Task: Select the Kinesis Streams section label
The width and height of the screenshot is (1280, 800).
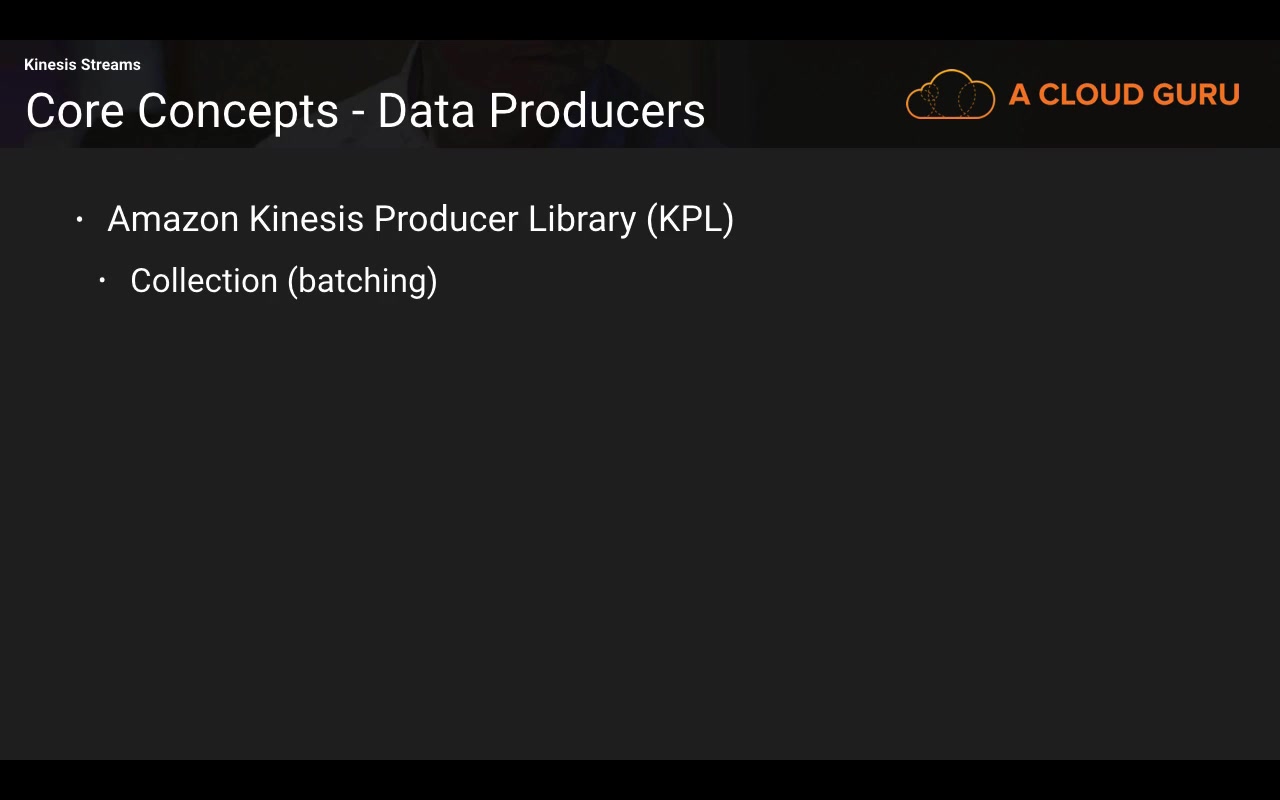Action: (x=82, y=65)
